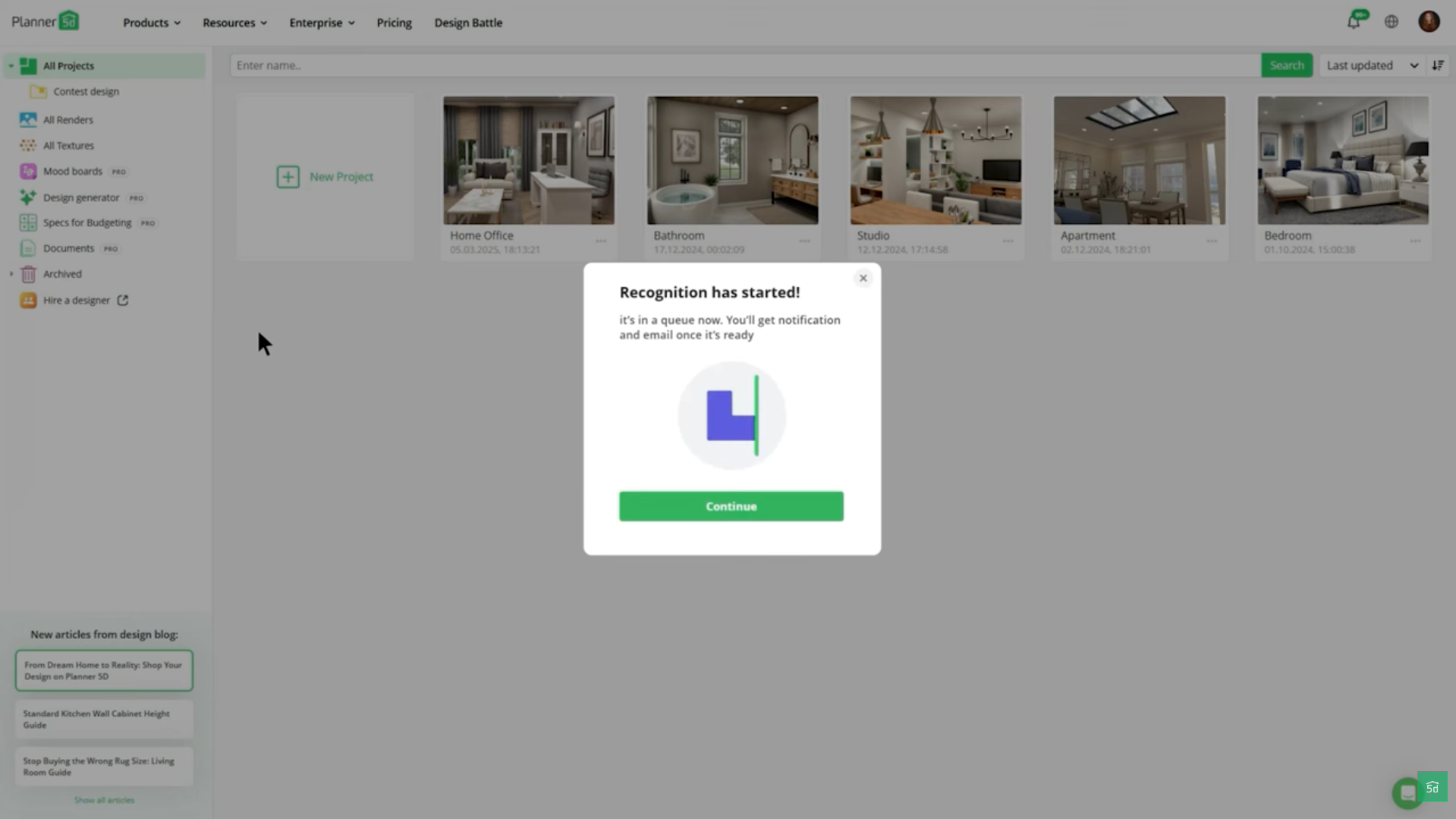The height and width of the screenshot is (819, 1456).
Task: Click the All Renders icon
Action: tap(28, 120)
